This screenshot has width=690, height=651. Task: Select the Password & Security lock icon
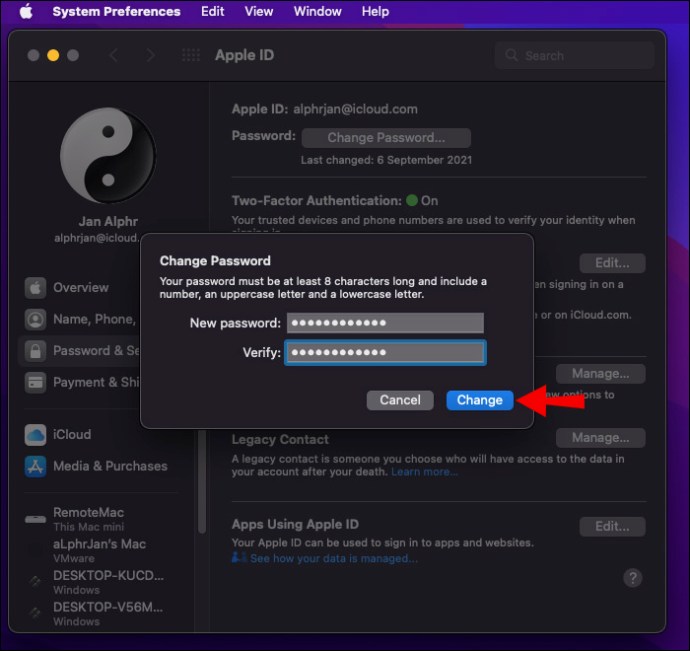35,351
